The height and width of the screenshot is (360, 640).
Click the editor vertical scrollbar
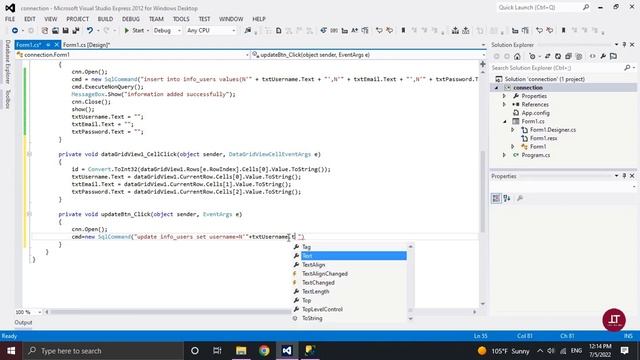coord(483,191)
